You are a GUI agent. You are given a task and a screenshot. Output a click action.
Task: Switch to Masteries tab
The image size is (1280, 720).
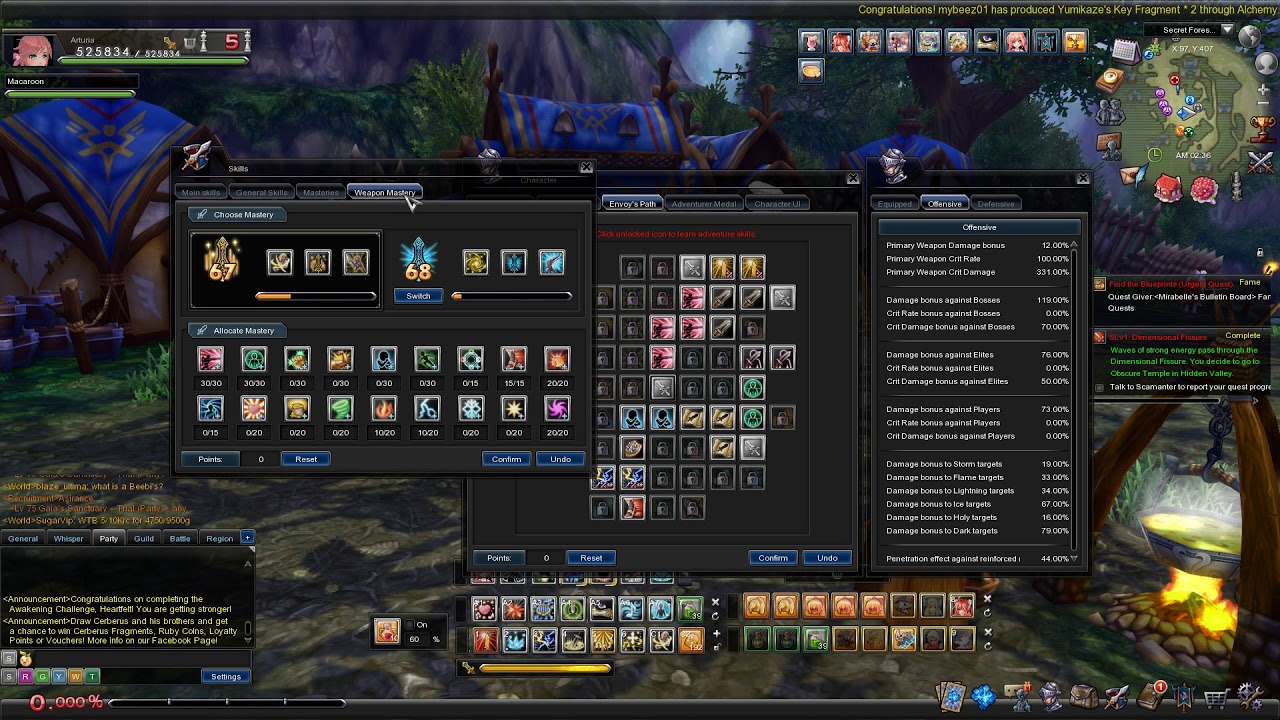click(321, 192)
